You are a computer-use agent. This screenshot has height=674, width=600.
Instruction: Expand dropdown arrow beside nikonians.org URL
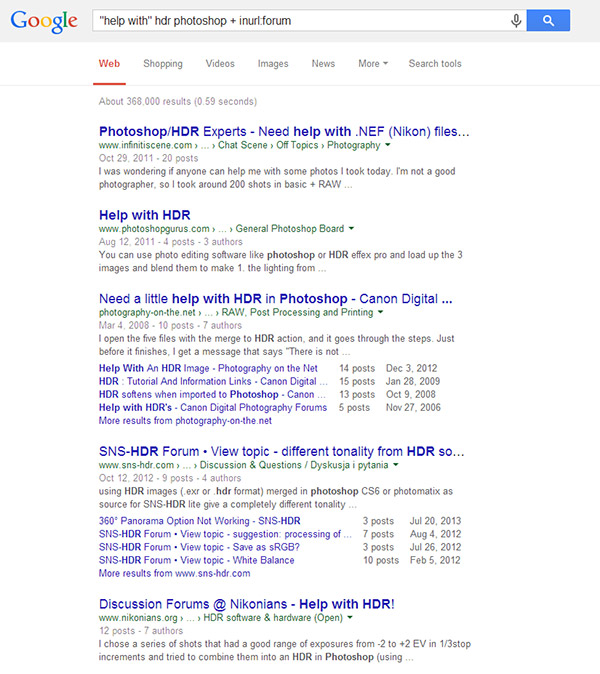coord(350,617)
